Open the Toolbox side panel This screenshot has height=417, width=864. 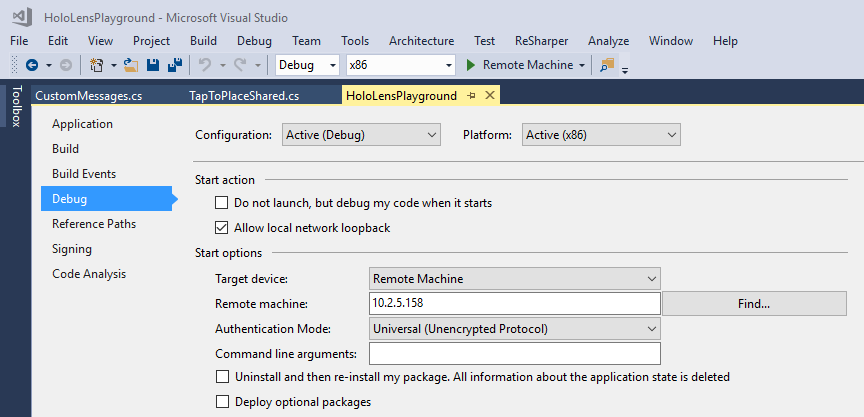[x=16, y=106]
